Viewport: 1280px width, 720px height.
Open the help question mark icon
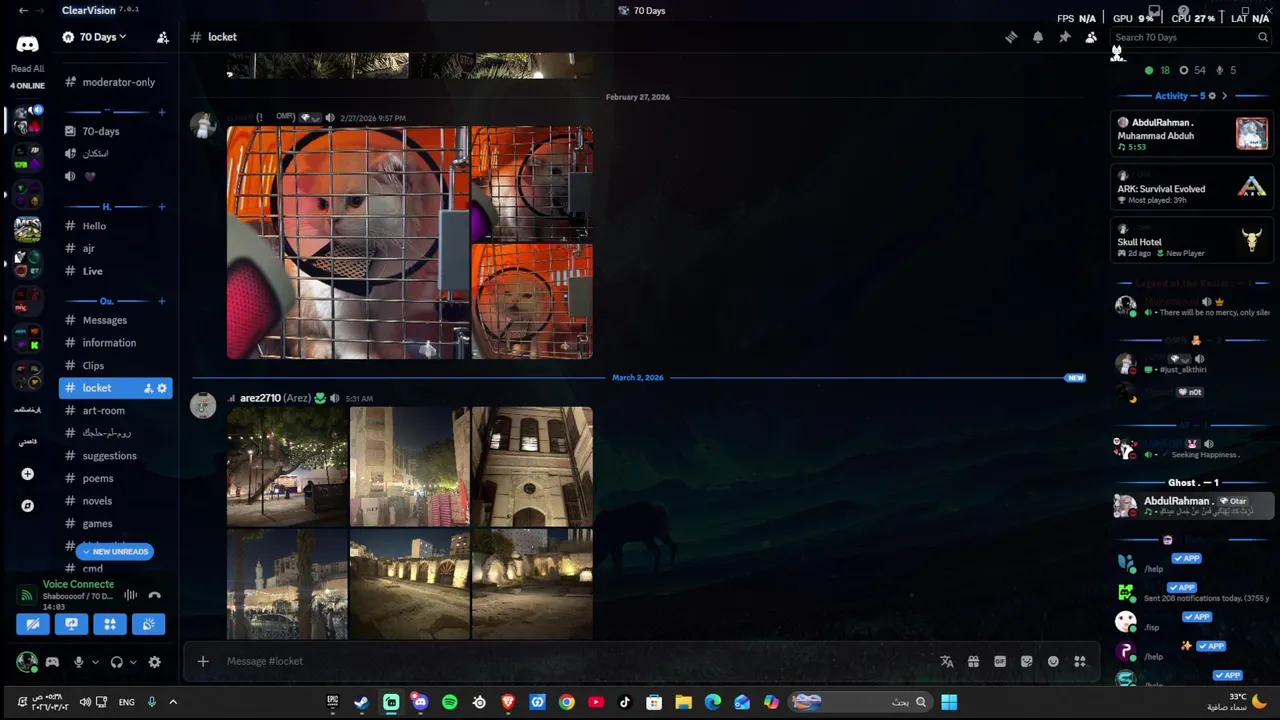click(x=1183, y=12)
